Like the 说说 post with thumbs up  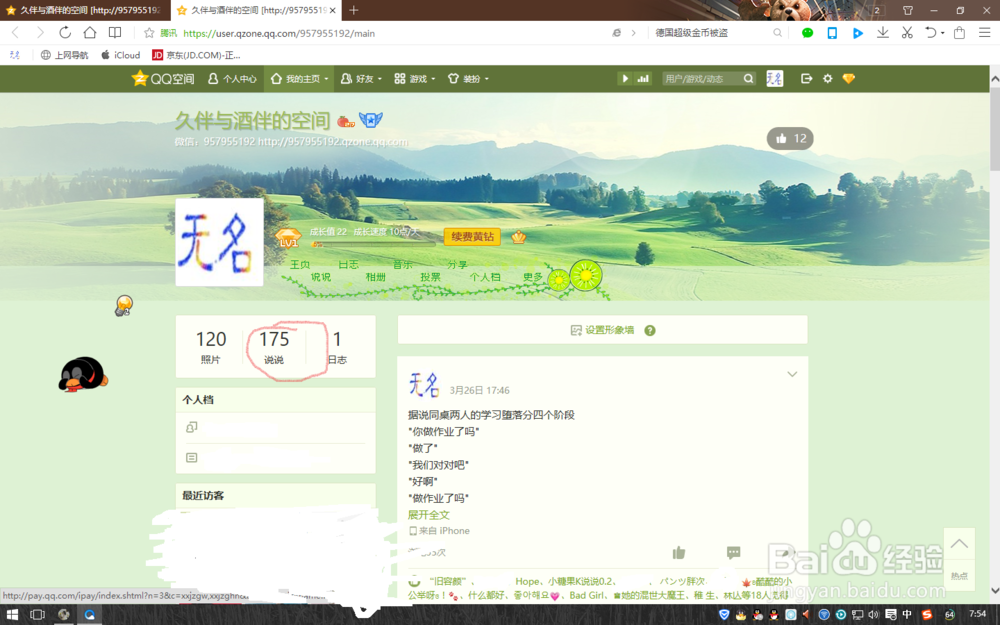click(x=678, y=551)
